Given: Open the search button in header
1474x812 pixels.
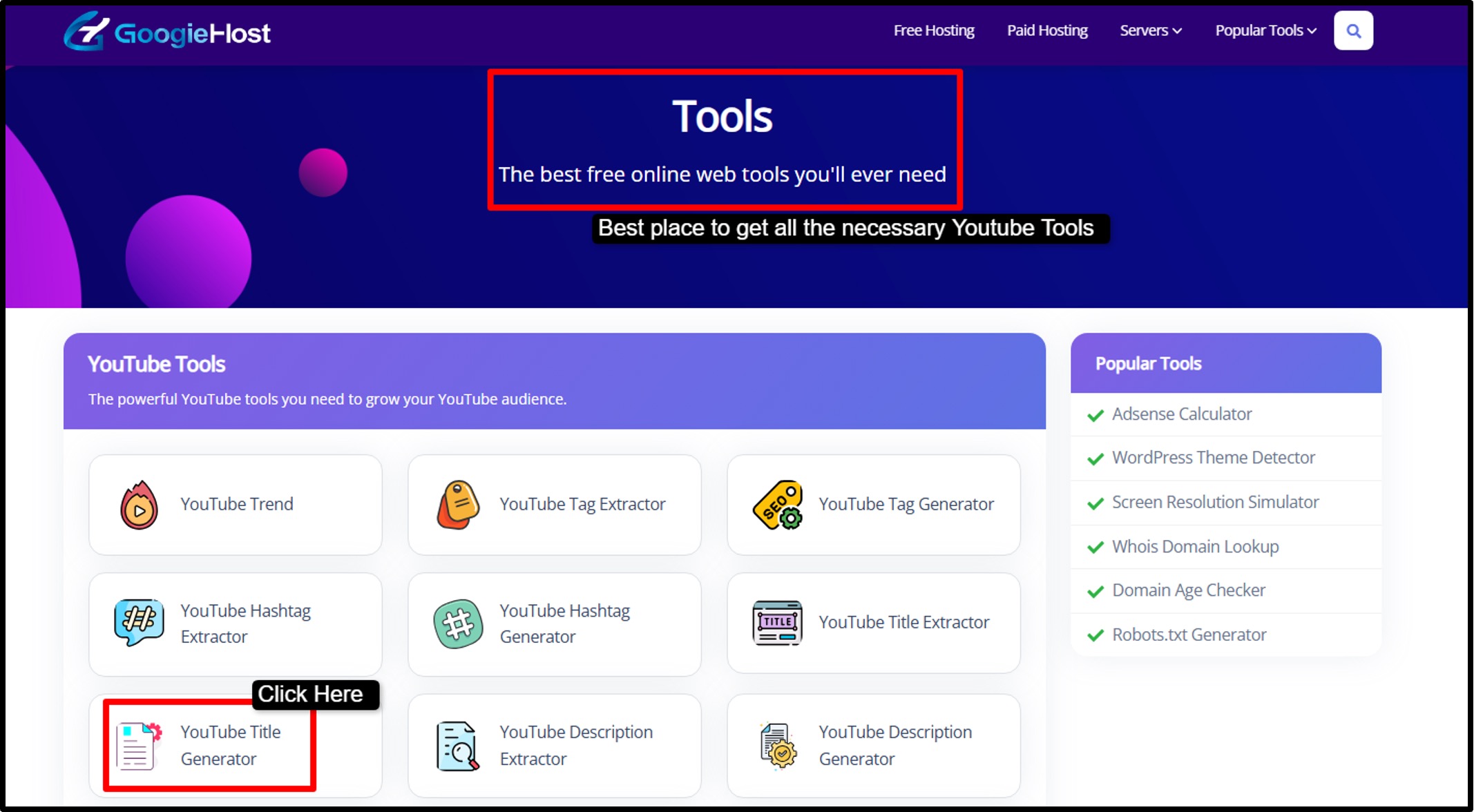Looking at the screenshot, I should pyautogui.click(x=1353, y=31).
